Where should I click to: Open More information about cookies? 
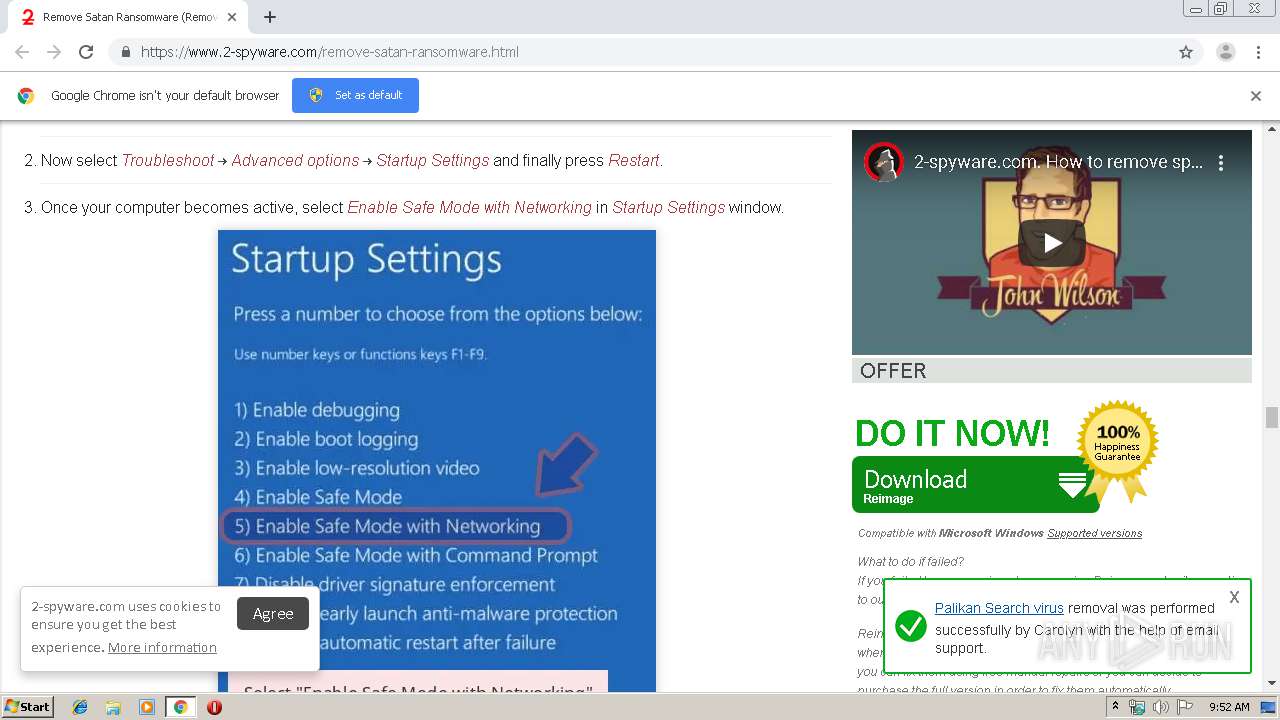tap(162, 647)
